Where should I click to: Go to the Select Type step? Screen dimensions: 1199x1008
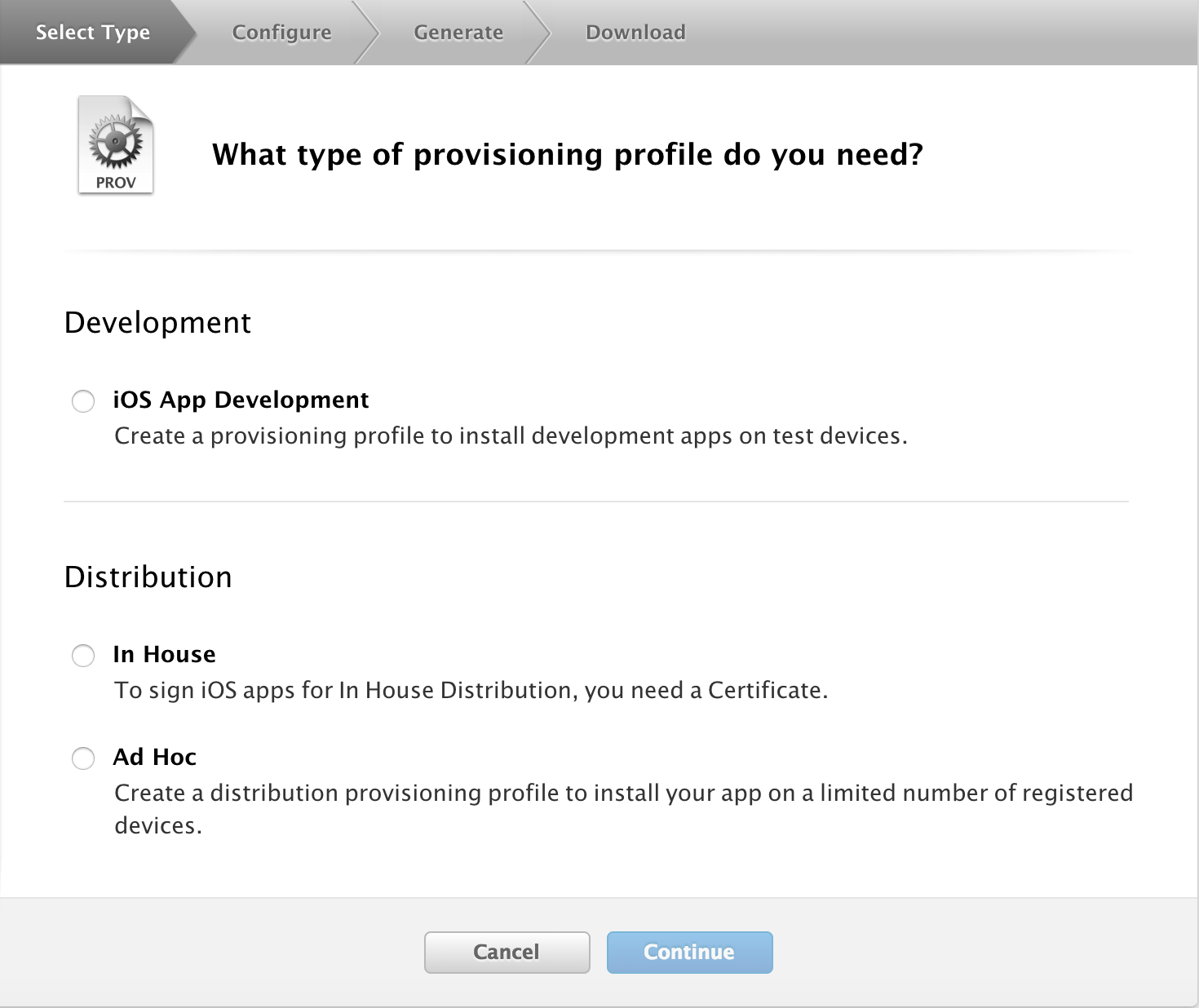click(93, 33)
